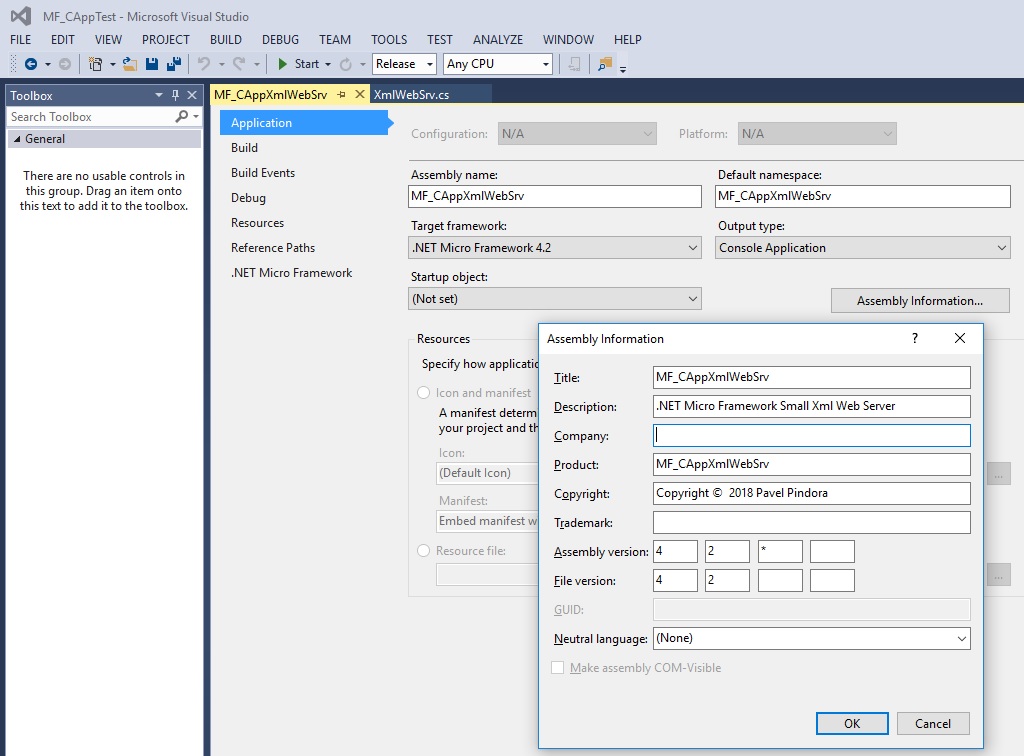Pin the Toolbox panel with pushpin icon
Viewport: 1024px width, 756px height.
176,95
